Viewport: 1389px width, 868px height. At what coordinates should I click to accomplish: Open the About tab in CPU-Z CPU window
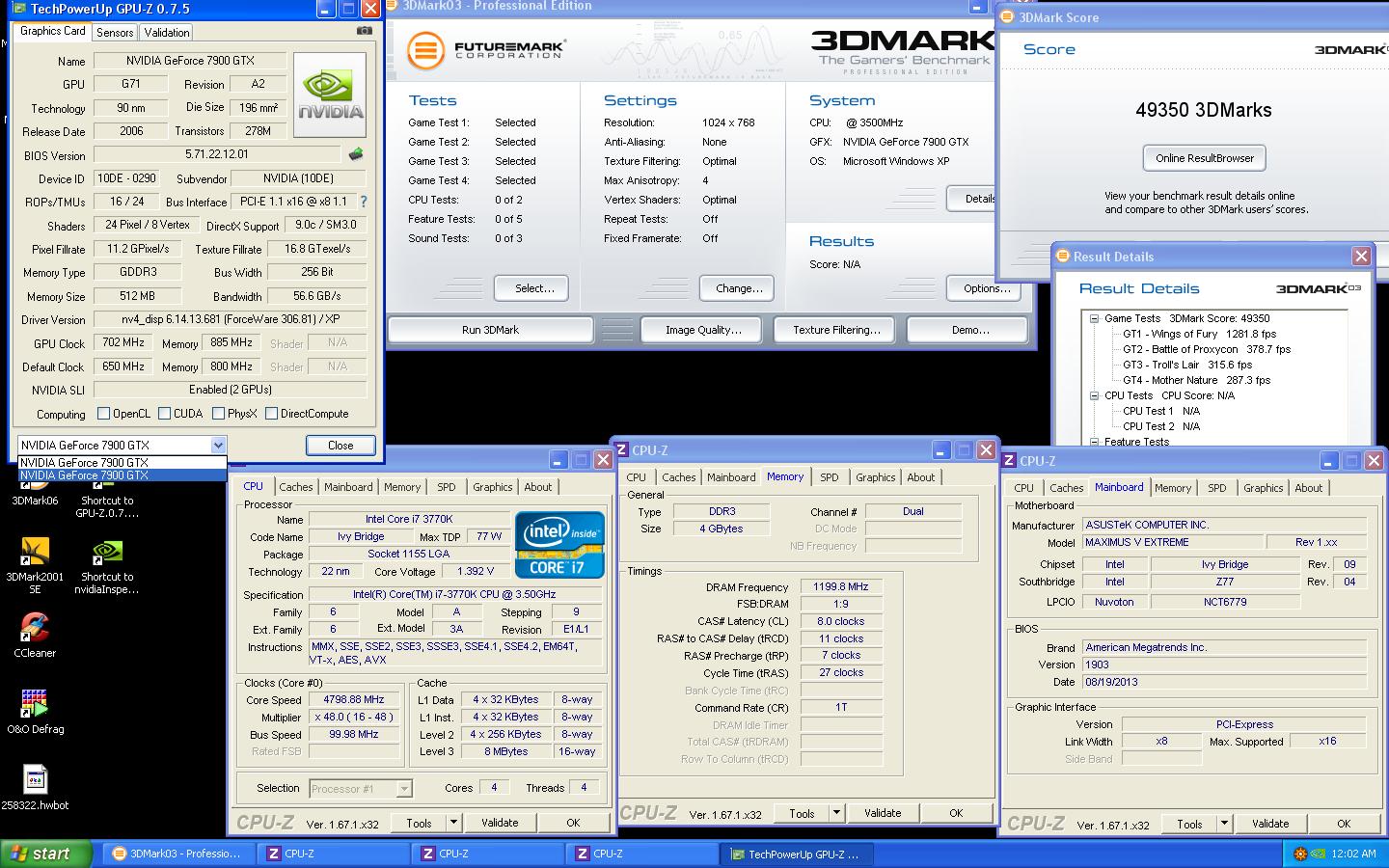coord(538,487)
